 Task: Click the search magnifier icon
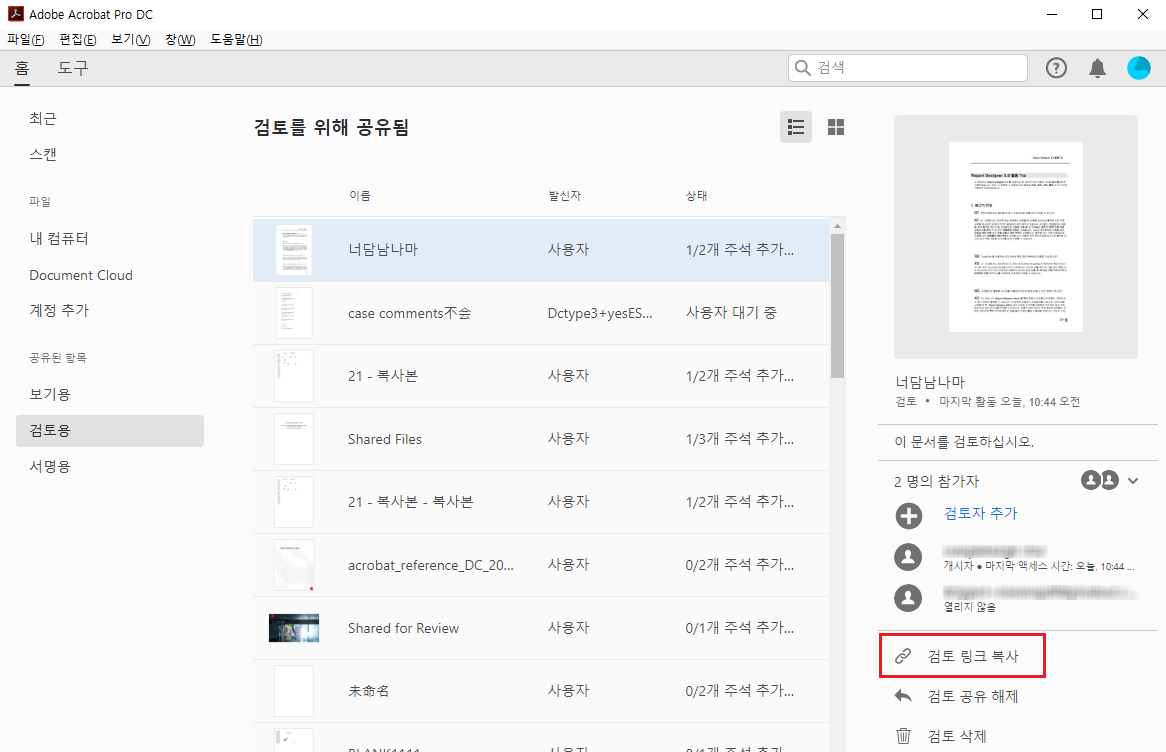pos(802,68)
